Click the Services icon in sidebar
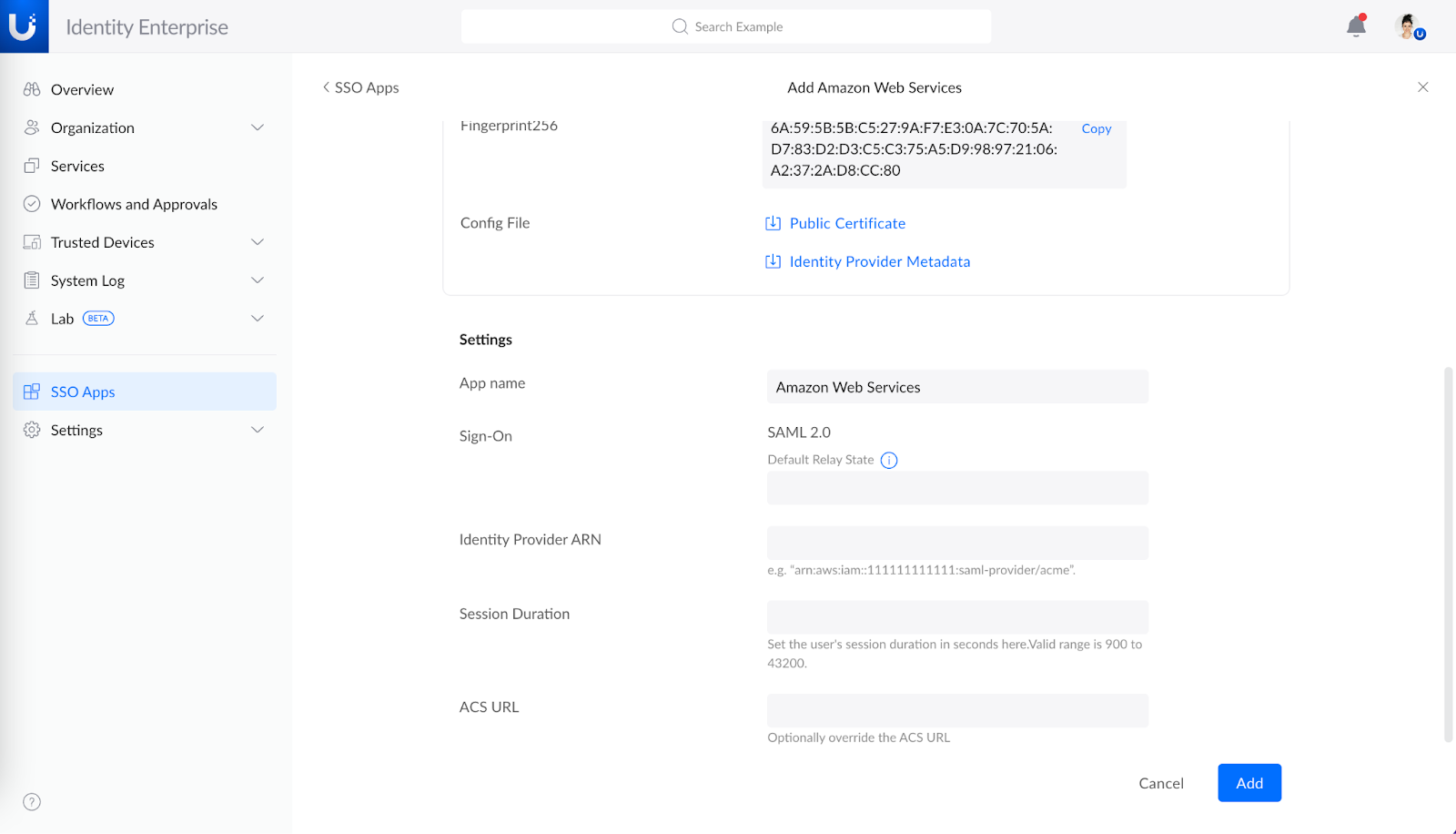This screenshot has width=1456, height=834. pyautogui.click(x=32, y=166)
